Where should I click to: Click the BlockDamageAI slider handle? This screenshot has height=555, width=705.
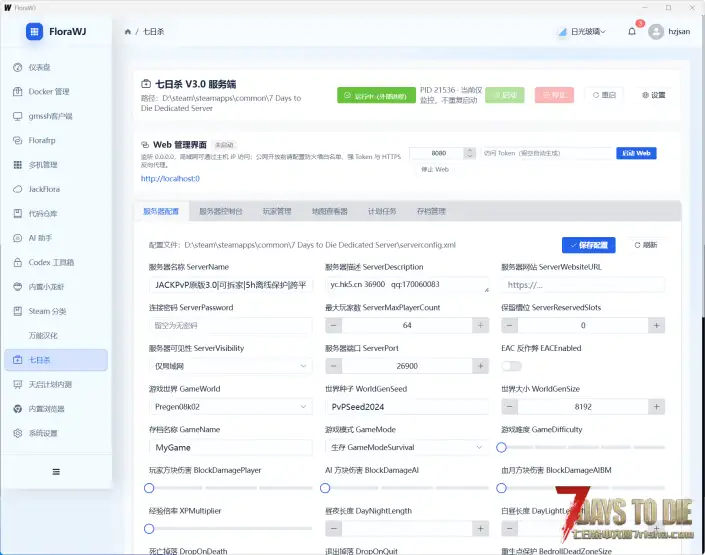click(x=325, y=488)
